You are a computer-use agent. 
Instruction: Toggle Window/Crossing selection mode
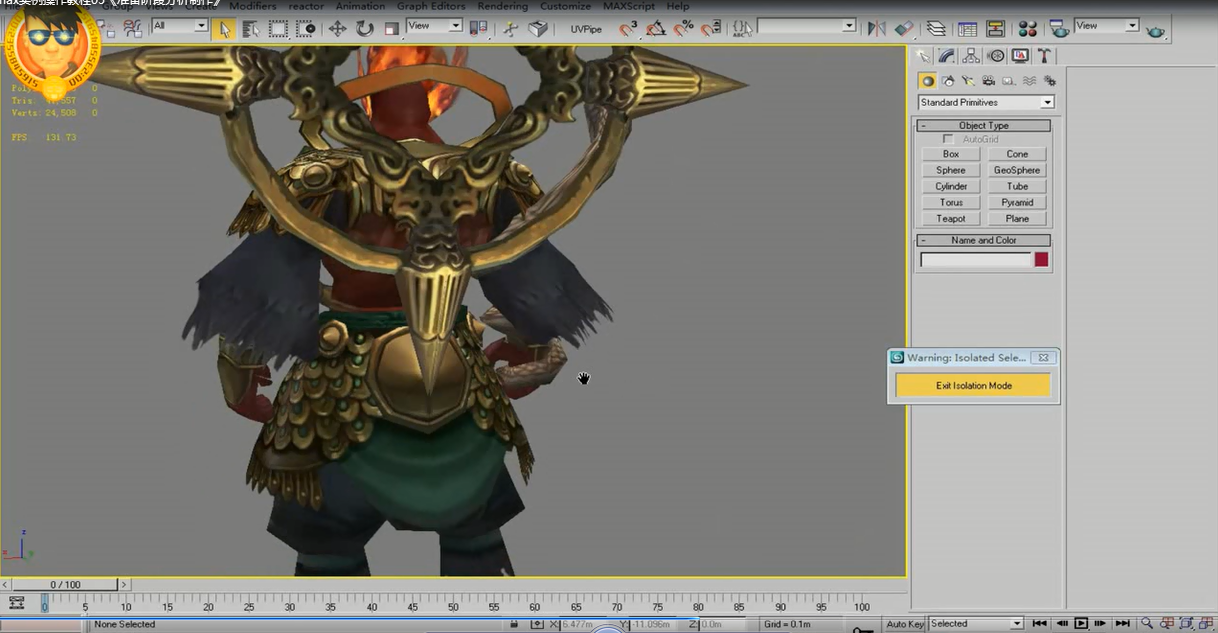click(x=305, y=29)
